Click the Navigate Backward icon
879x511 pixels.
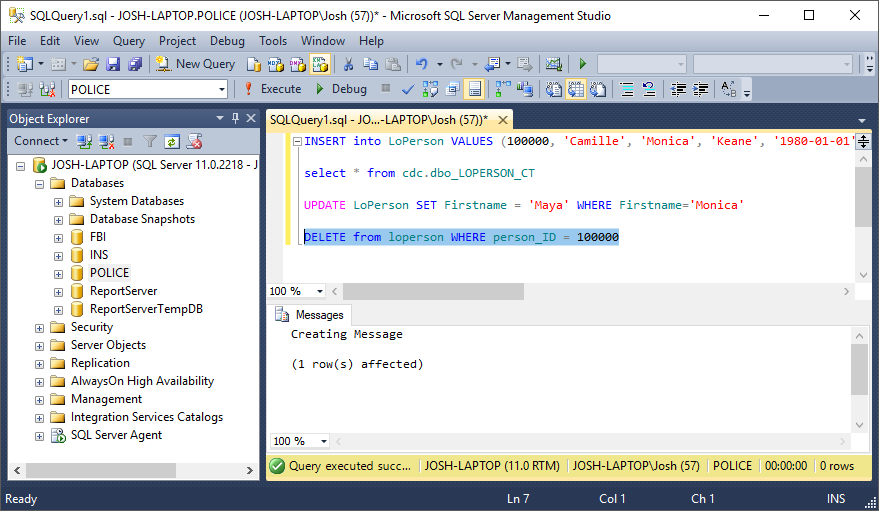click(492, 64)
